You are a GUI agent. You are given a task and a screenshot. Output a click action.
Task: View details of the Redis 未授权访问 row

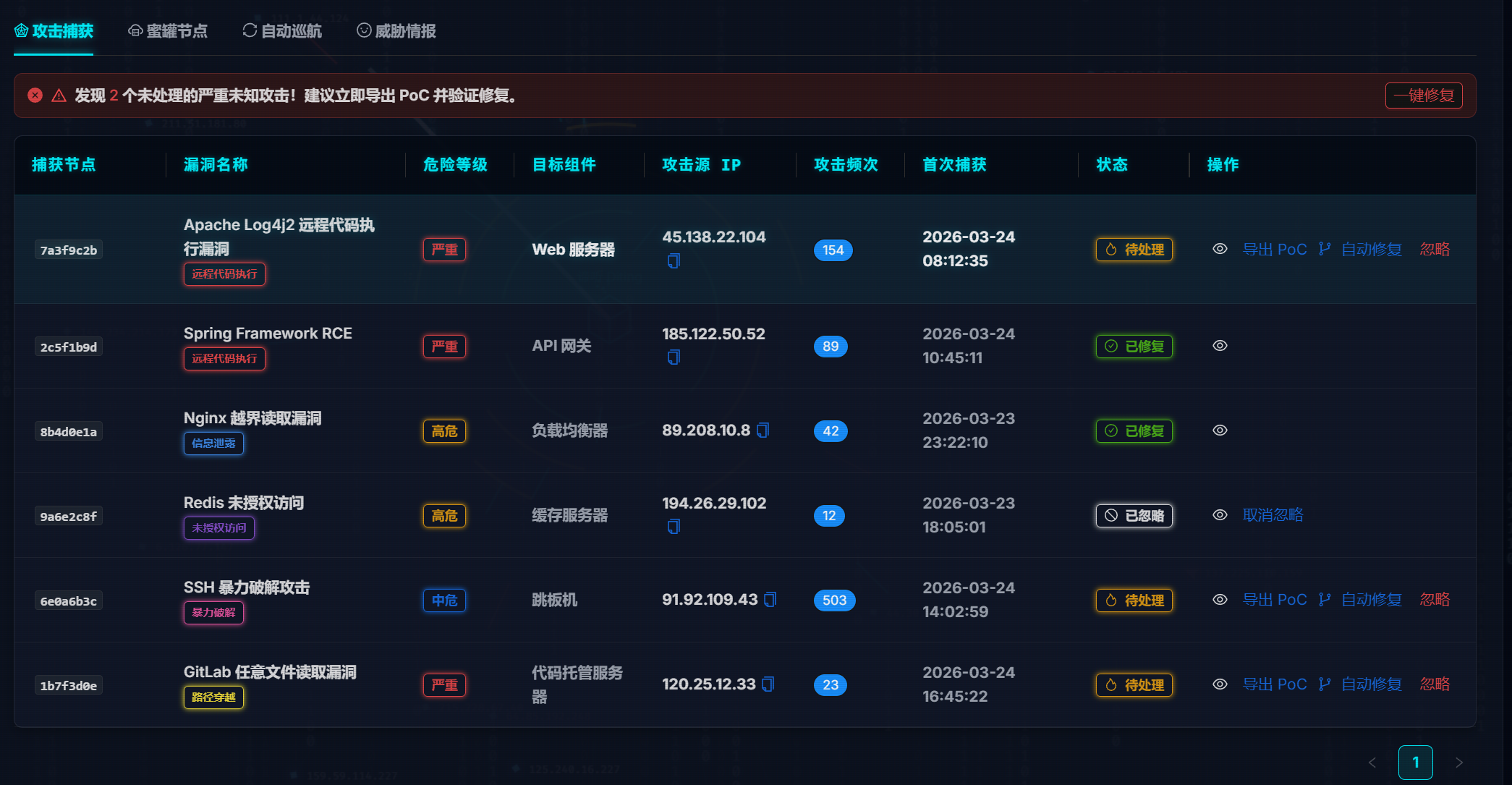pyautogui.click(x=1220, y=515)
